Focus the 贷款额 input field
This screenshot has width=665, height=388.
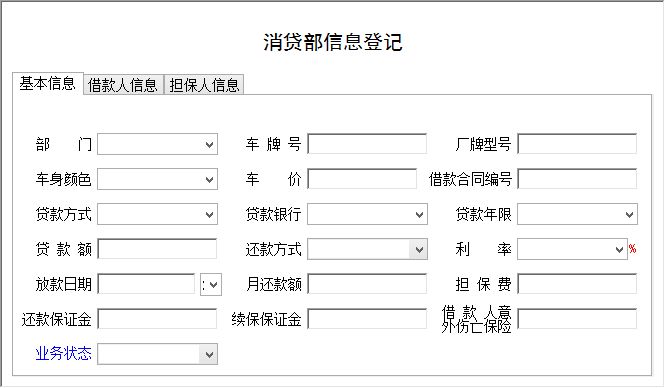(x=157, y=249)
